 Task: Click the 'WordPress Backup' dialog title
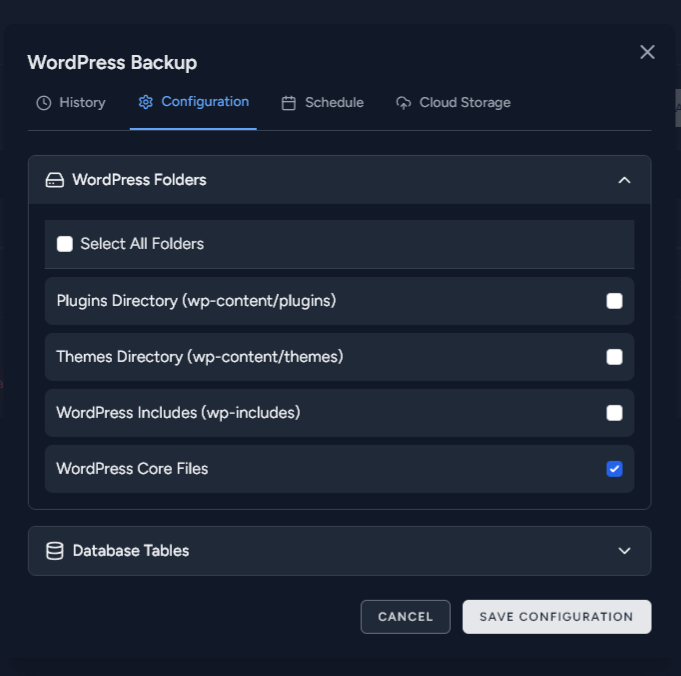pos(112,63)
